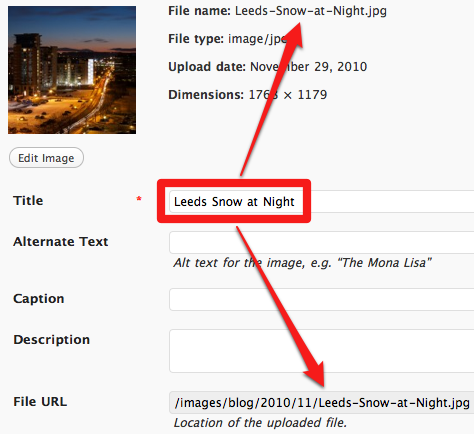Select the Leeds night cityscape thumbnail
474x434 pixels.
72,70
